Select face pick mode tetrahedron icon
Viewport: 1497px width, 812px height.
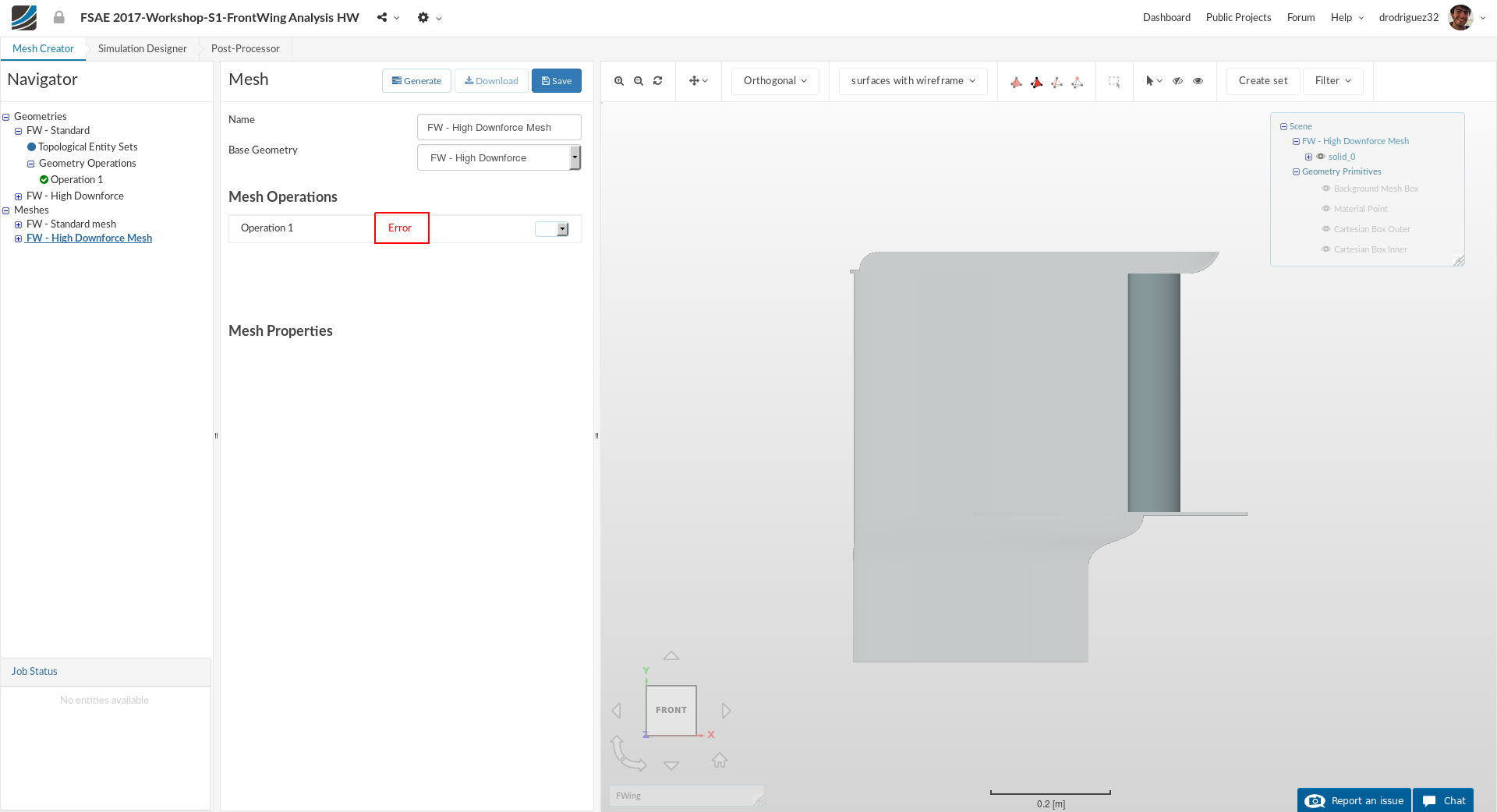tap(1036, 82)
